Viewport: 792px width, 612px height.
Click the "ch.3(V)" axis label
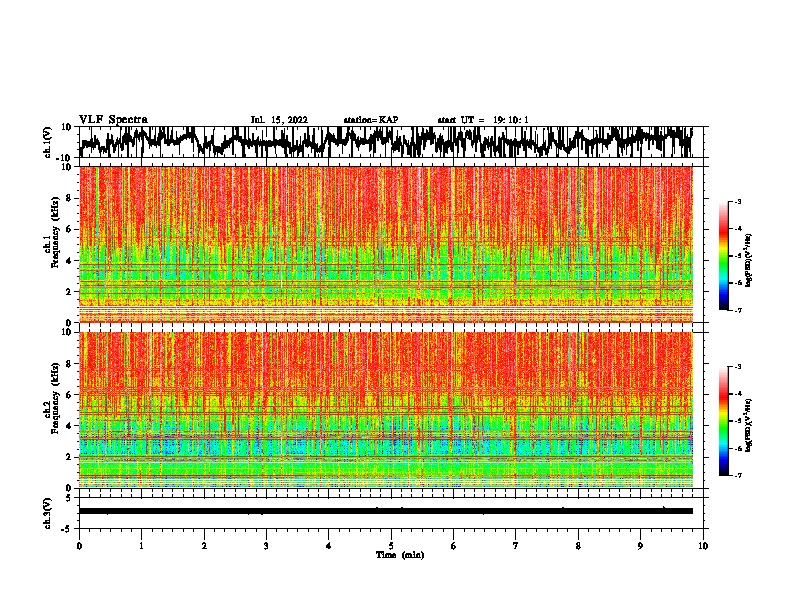48,513
